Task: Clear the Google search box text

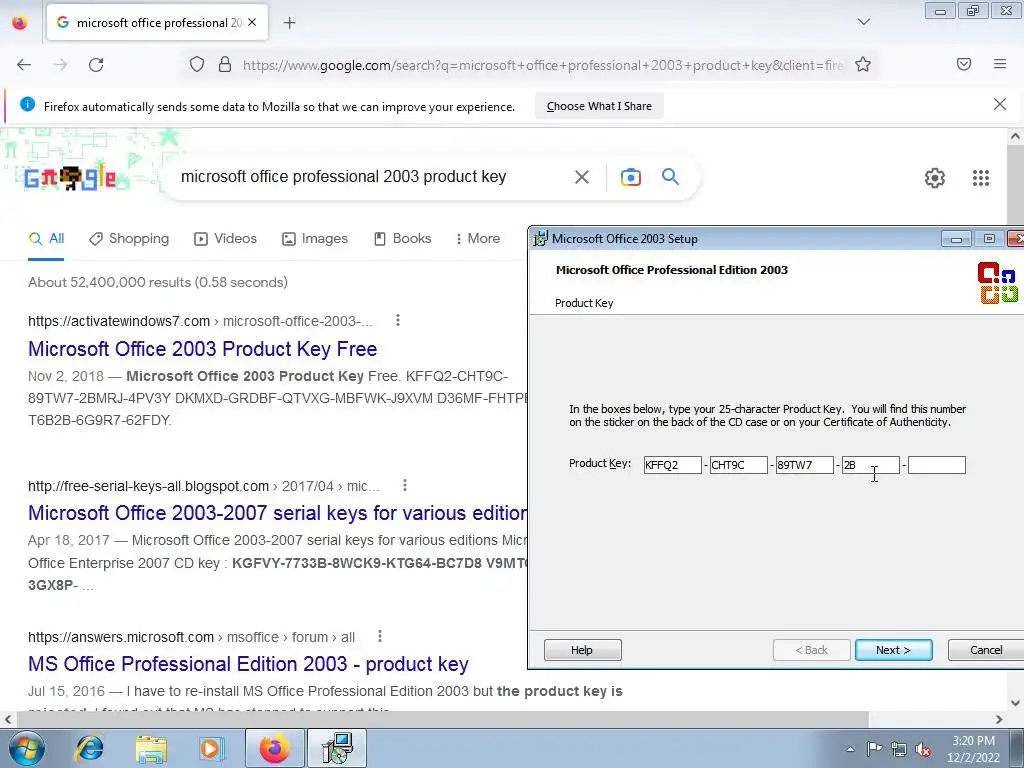Action: tap(581, 177)
